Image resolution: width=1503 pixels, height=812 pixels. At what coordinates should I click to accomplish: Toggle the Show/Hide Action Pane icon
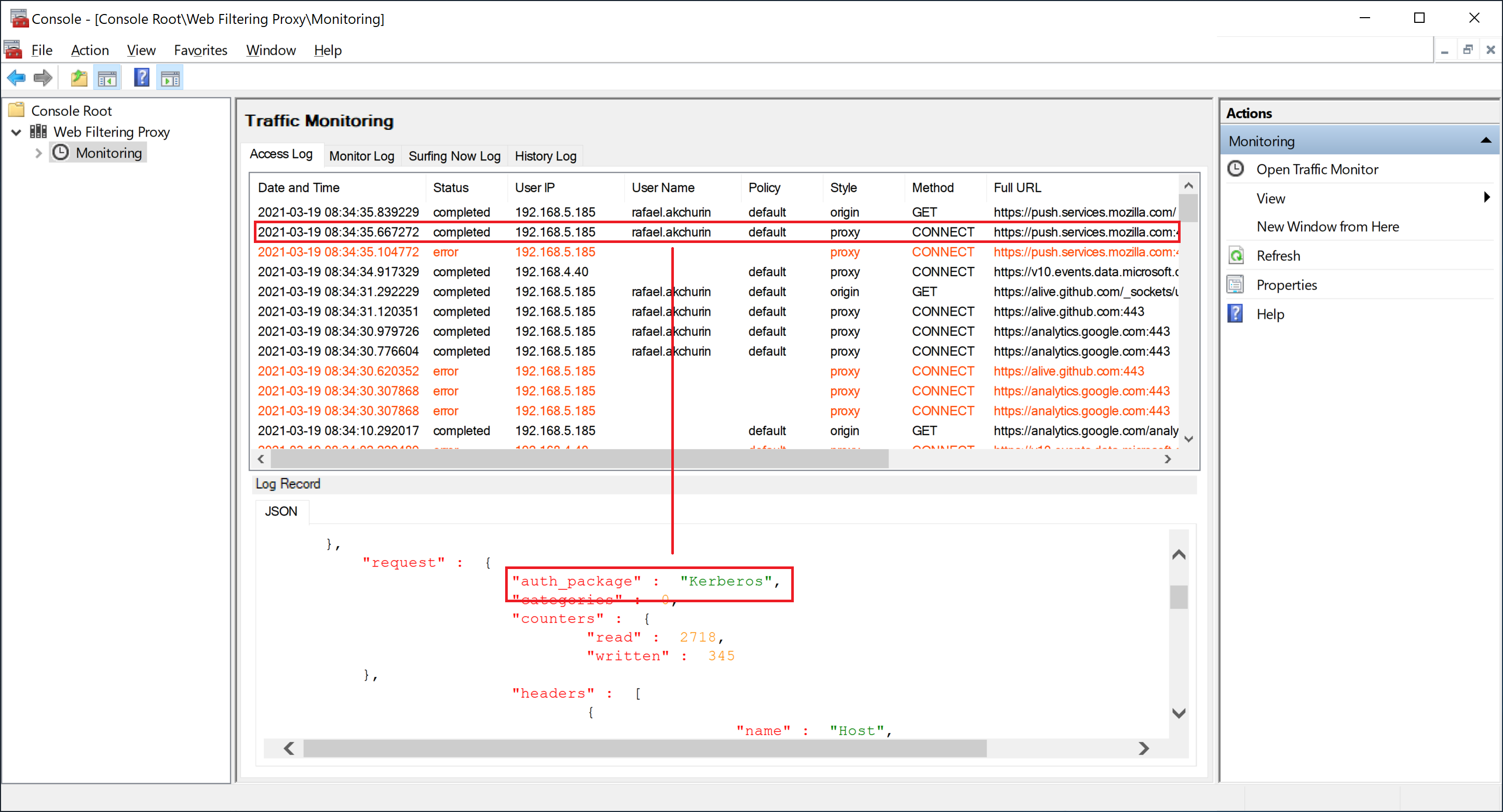170,77
